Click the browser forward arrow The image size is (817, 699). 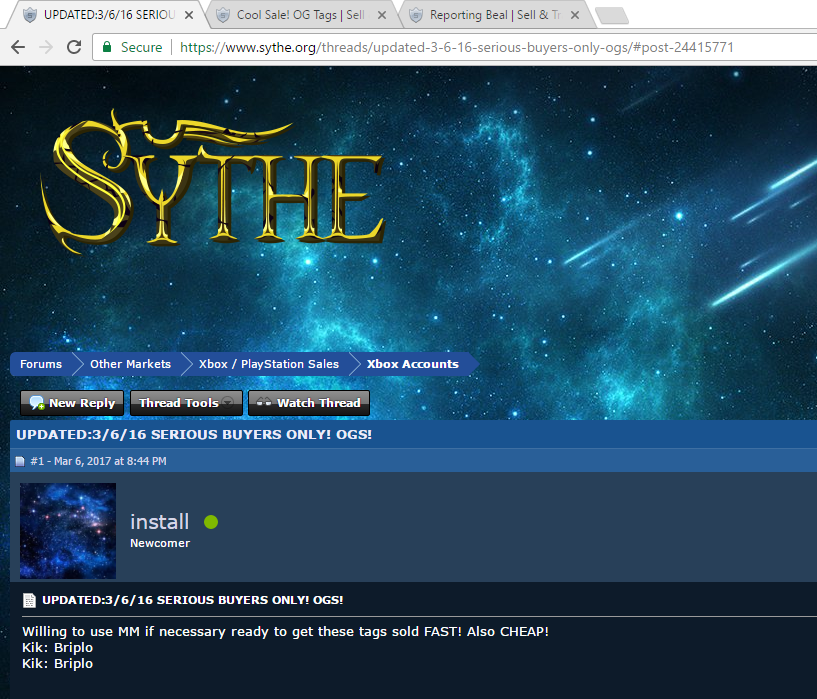[x=46, y=47]
